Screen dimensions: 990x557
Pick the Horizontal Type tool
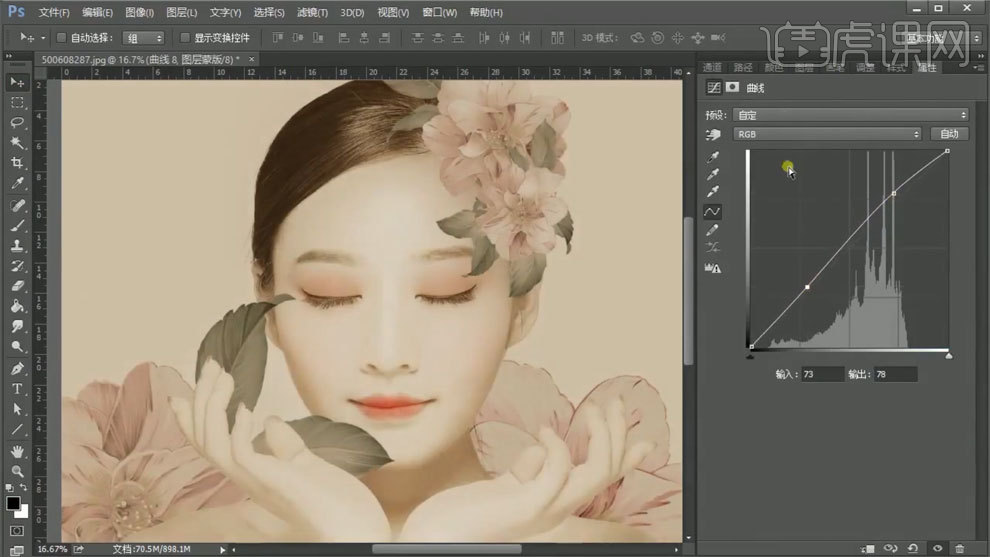point(17,389)
